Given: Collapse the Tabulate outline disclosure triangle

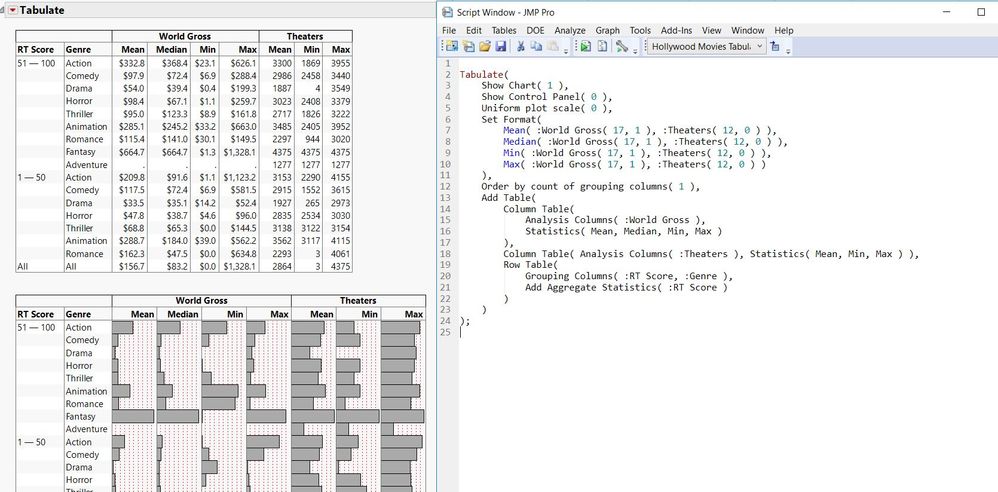Looking at the screenshot, I should [3, 10].
